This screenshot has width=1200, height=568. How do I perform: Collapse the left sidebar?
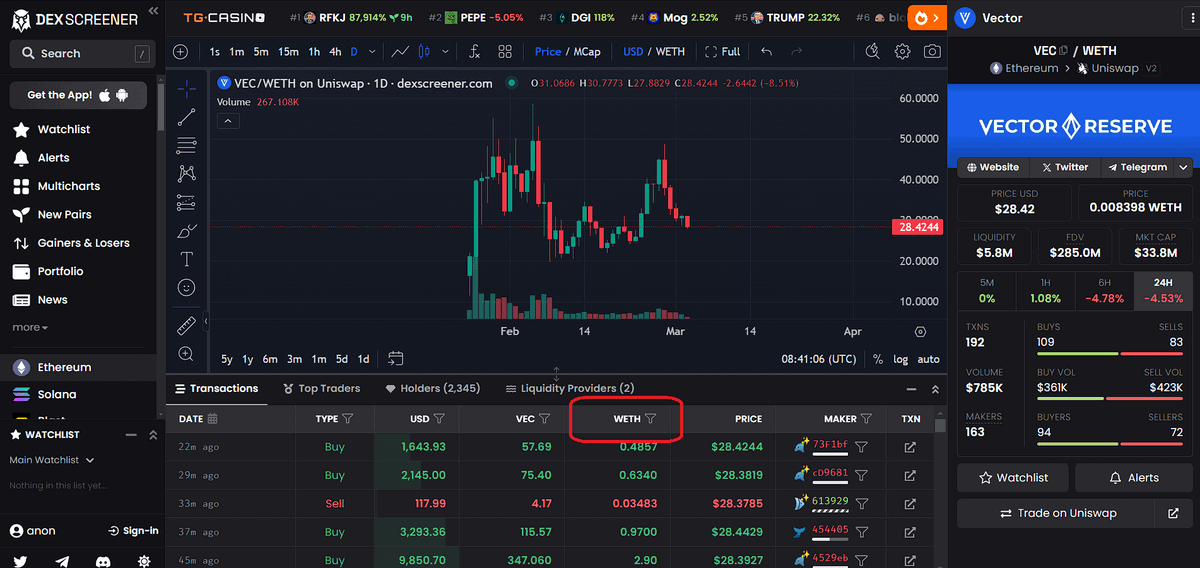(x=152, y=11)
